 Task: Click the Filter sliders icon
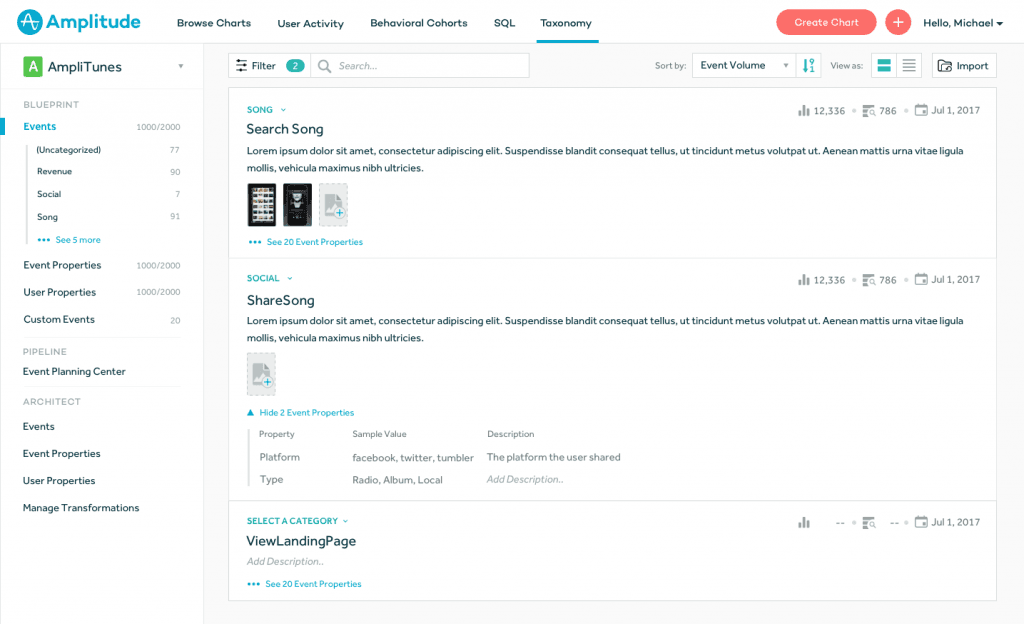241,66
